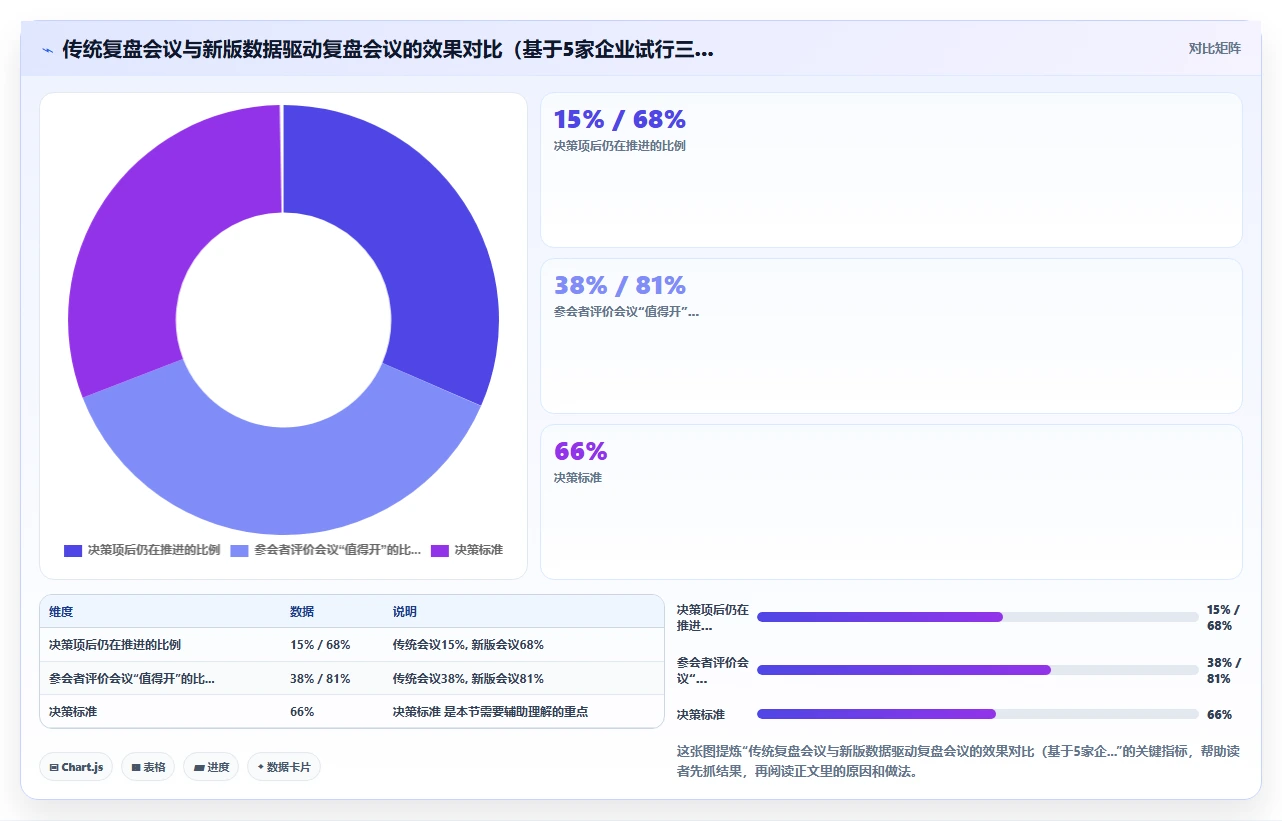Click the 决策标准 label under the 66% card
The width and height of the screenshot is (1282, 821).
tap(577, 477)
